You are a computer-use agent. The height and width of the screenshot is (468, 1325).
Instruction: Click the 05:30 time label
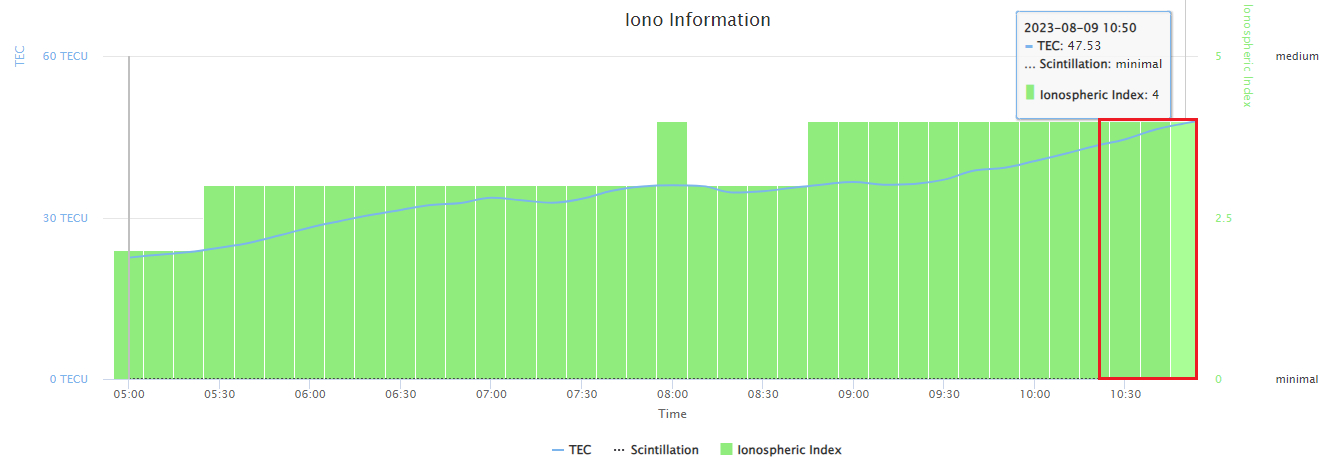219,394
